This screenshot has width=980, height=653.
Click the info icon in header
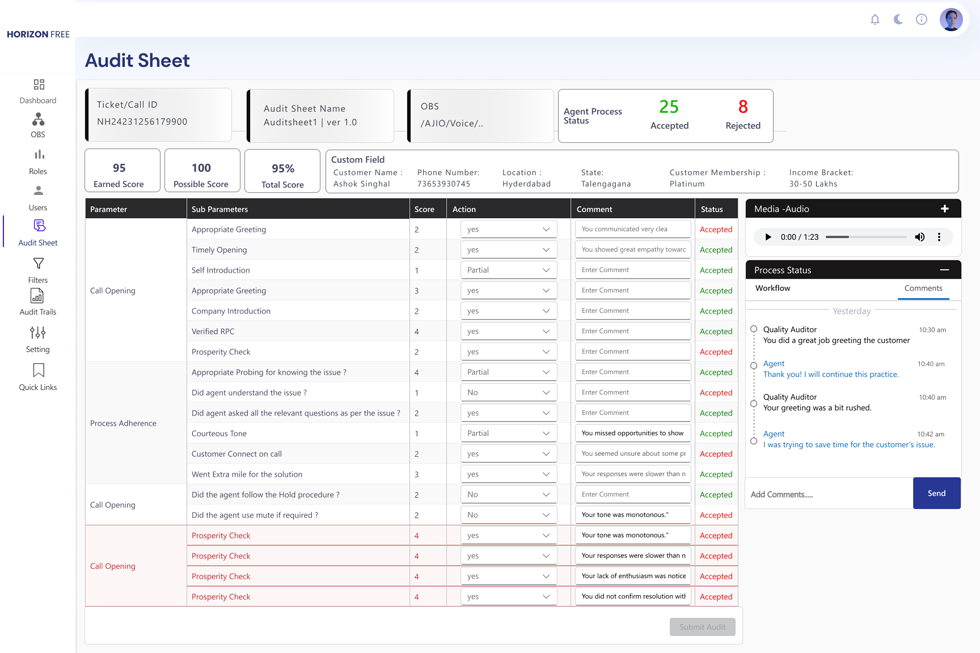pyautogui.click(x=922, y=19)
